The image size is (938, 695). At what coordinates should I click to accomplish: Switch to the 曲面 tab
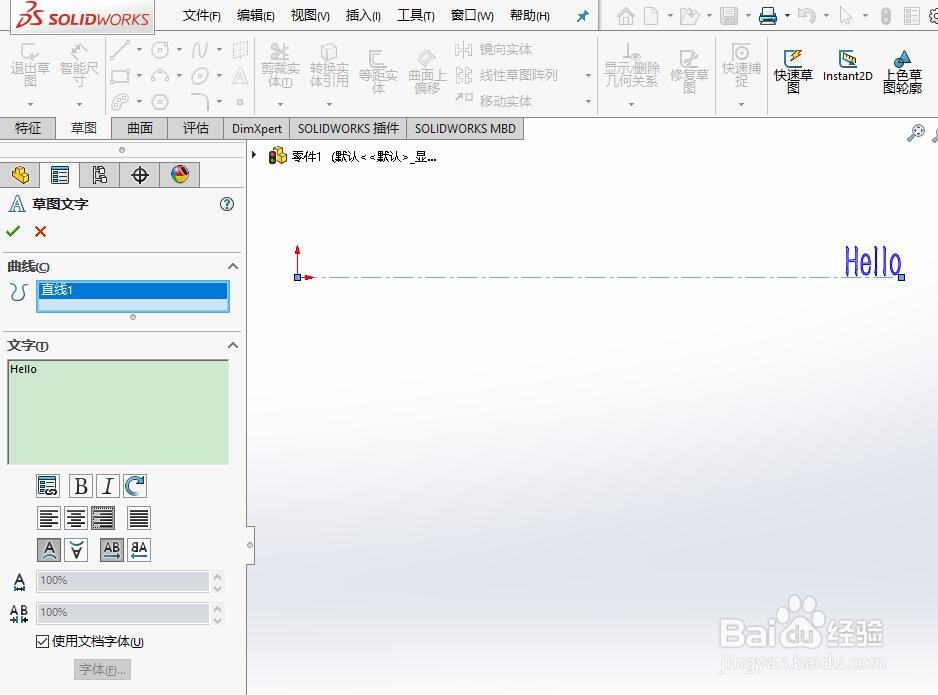140,128
